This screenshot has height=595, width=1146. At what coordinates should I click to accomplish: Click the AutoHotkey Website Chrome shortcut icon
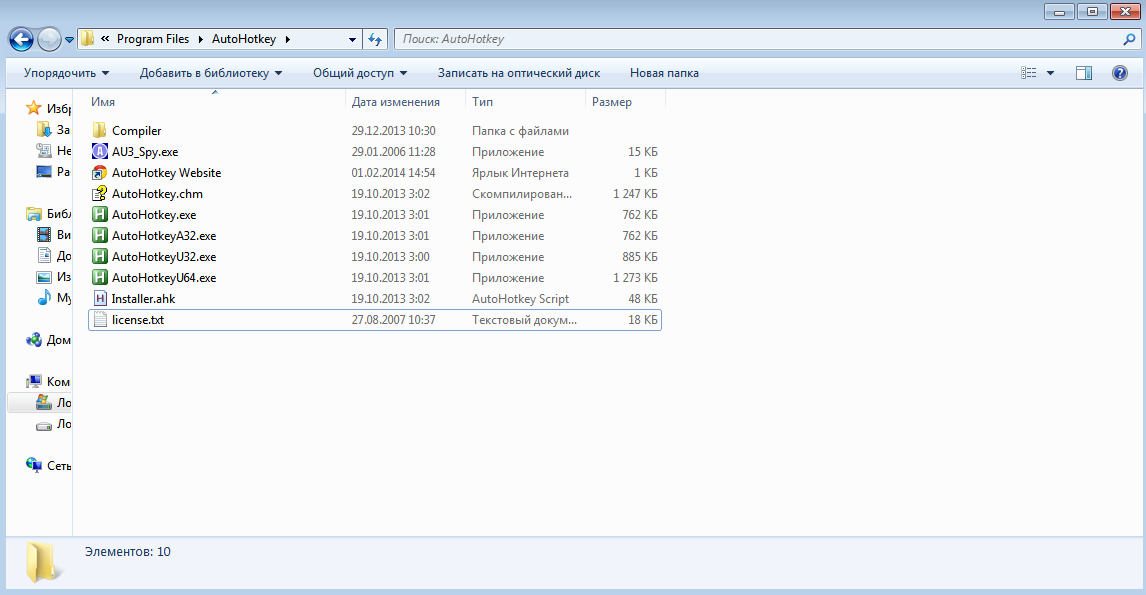point(99,173)
